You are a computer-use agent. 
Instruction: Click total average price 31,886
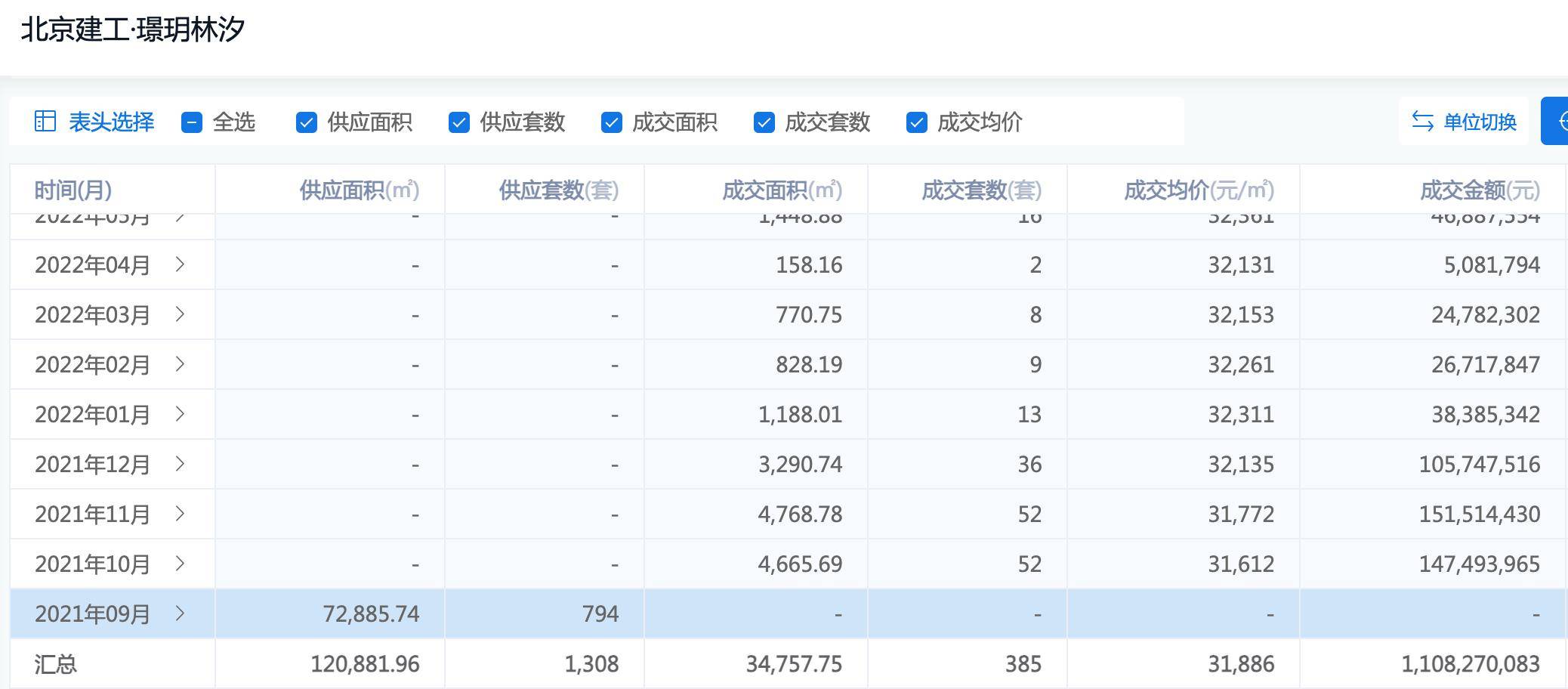click(1241, 663)
